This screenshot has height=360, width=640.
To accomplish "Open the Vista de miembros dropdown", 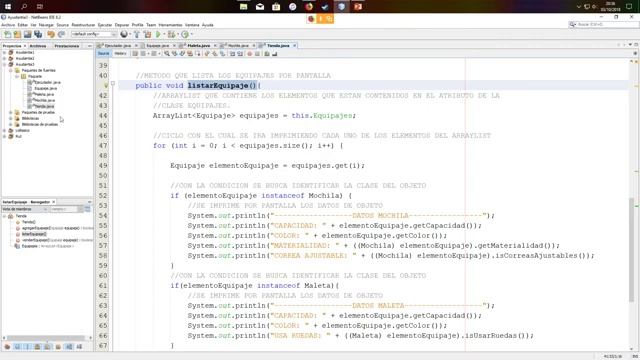I will (25, 209).
